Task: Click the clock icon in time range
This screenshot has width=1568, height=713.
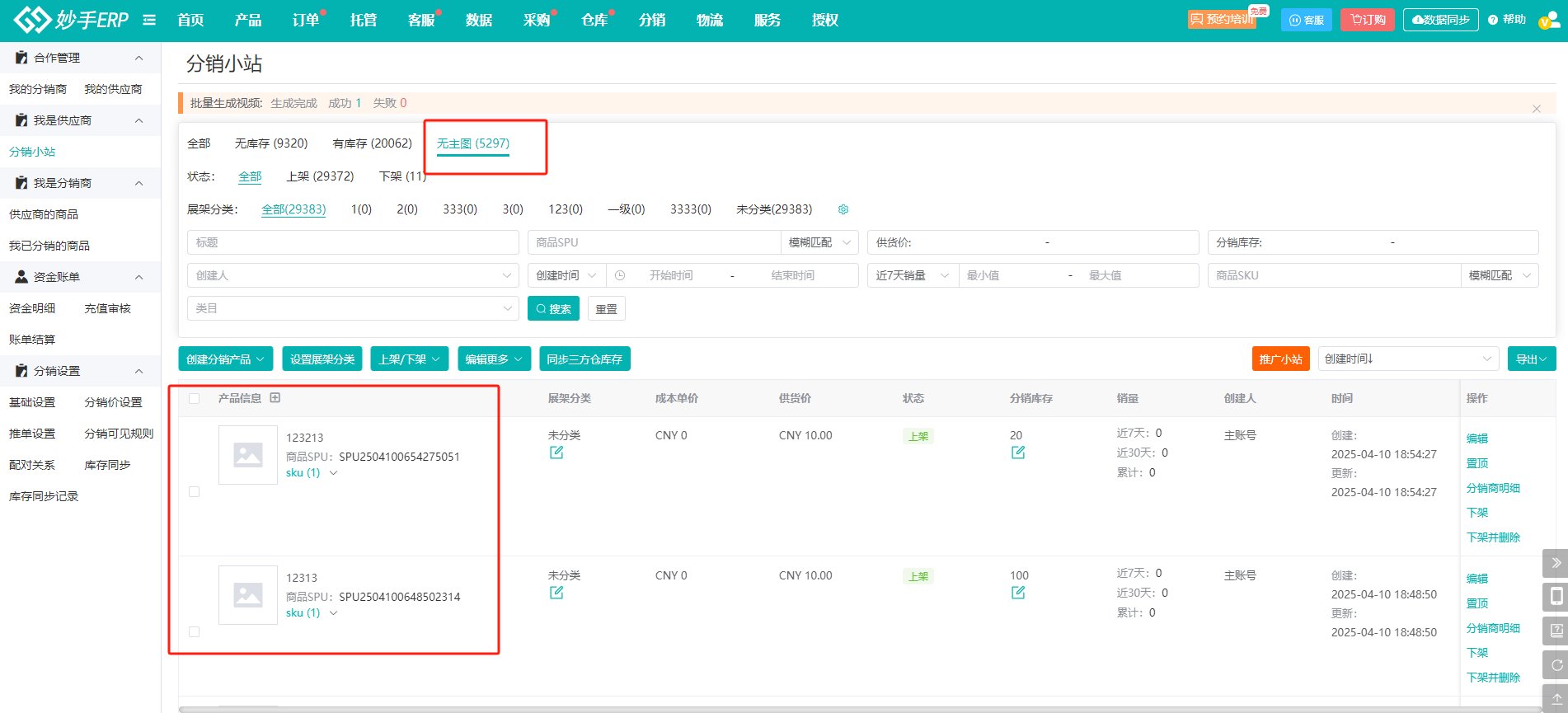Action: pyautogui.click(x=620, y=275)
